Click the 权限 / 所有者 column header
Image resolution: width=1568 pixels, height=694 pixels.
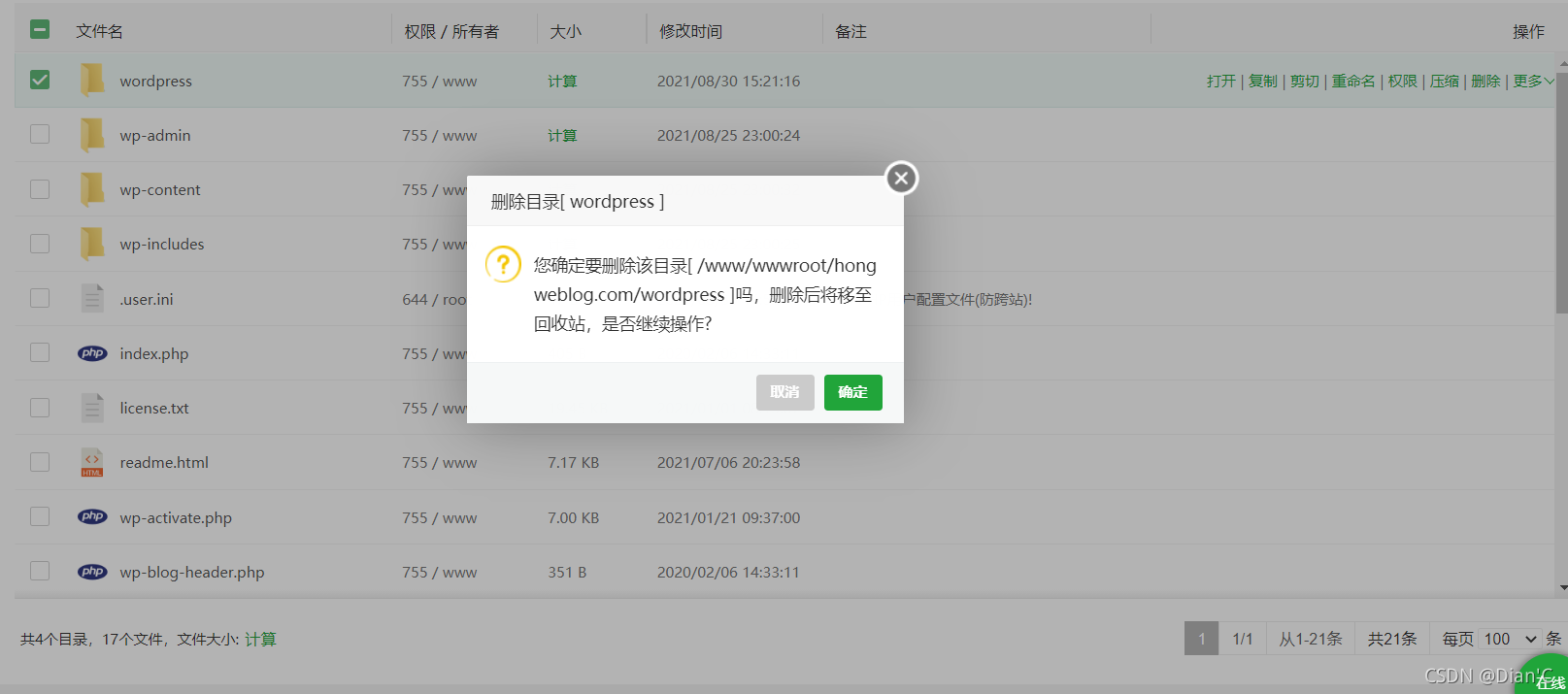(x=451, y=31)
